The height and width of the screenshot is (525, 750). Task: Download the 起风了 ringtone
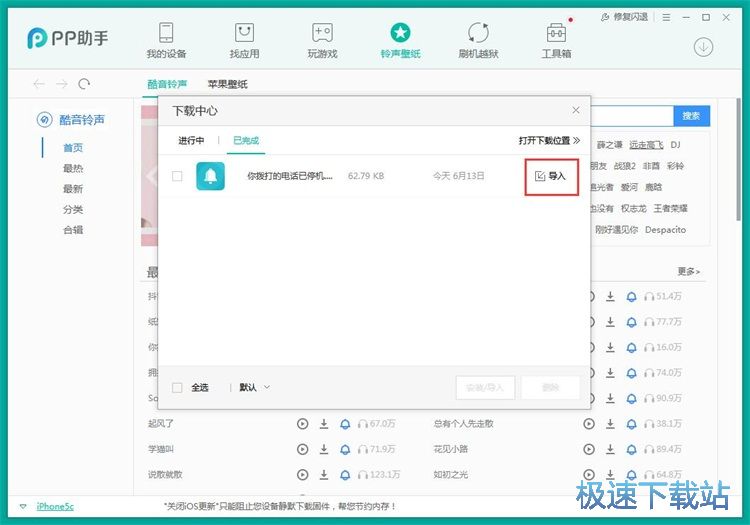pyautogui.click(x=324, y=424)
